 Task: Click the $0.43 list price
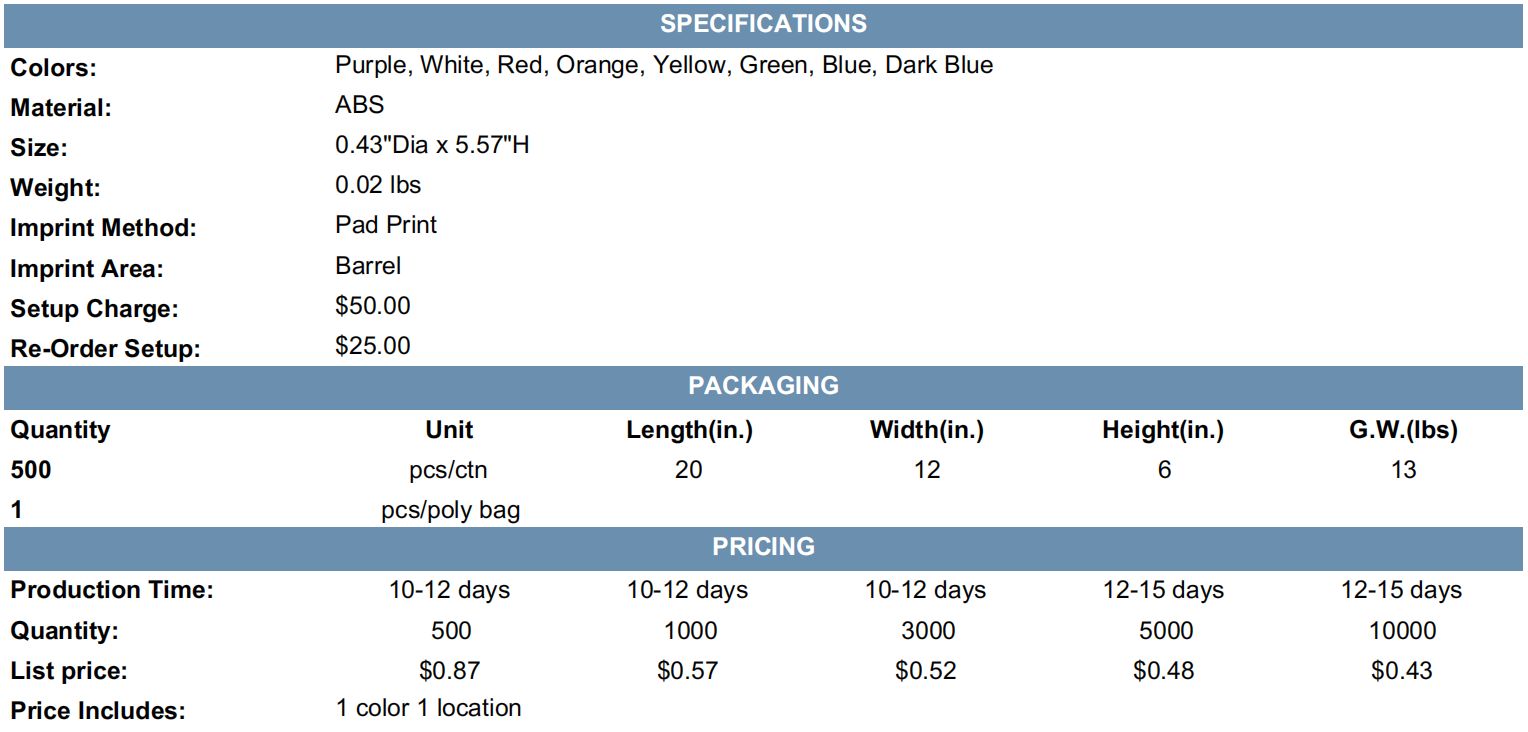[1402, 671]
